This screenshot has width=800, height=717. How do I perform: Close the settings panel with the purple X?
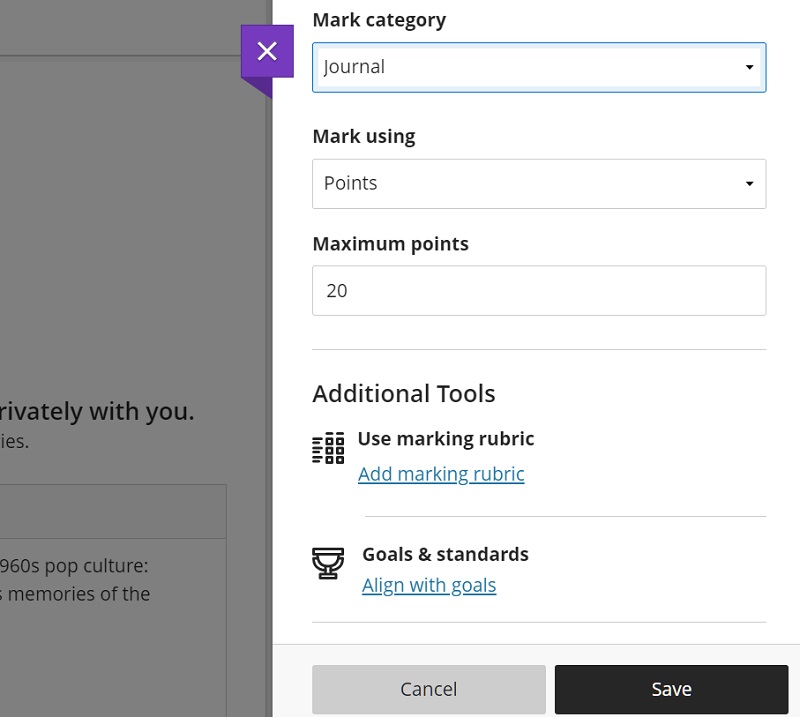pyautogui.click(x=267, y=52)
